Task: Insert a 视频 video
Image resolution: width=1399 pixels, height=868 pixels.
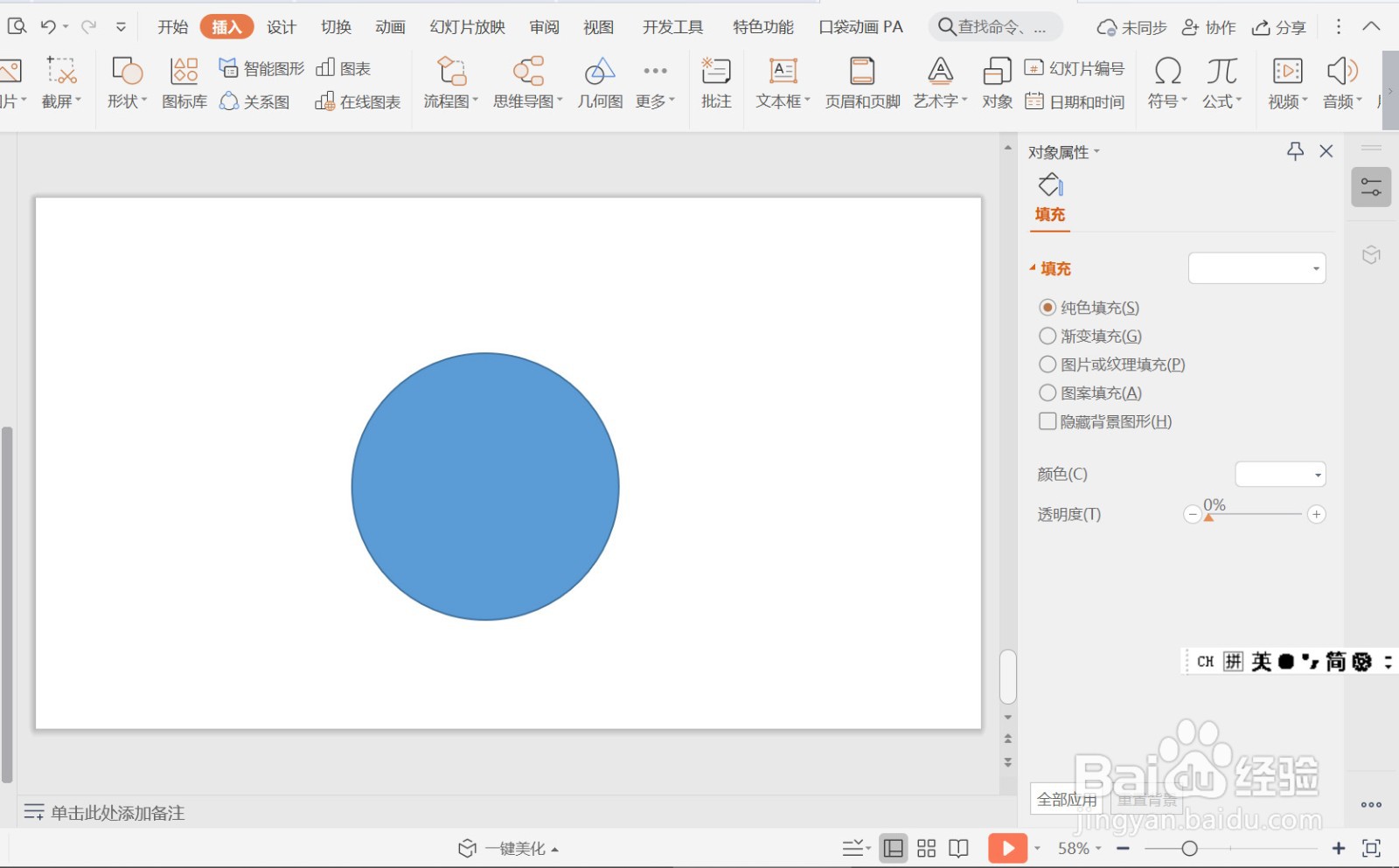Action: click(x=1288, y=83)
